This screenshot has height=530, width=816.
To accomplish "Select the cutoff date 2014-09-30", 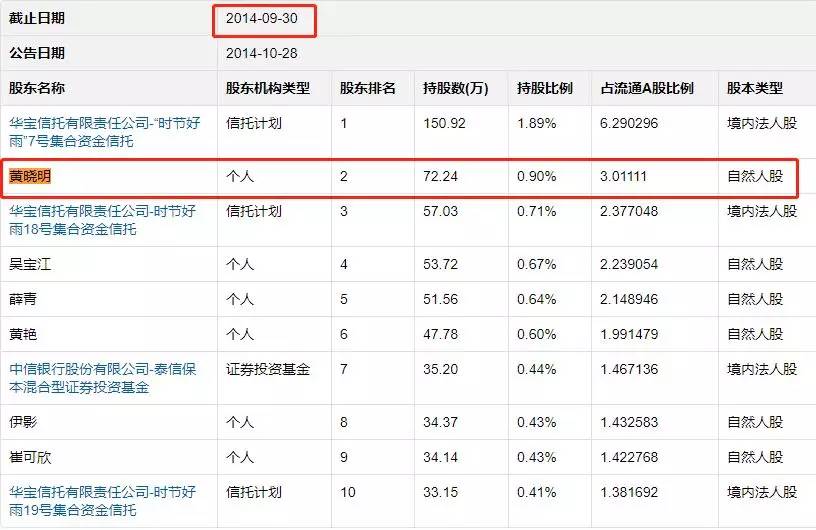I will (262, 18).
